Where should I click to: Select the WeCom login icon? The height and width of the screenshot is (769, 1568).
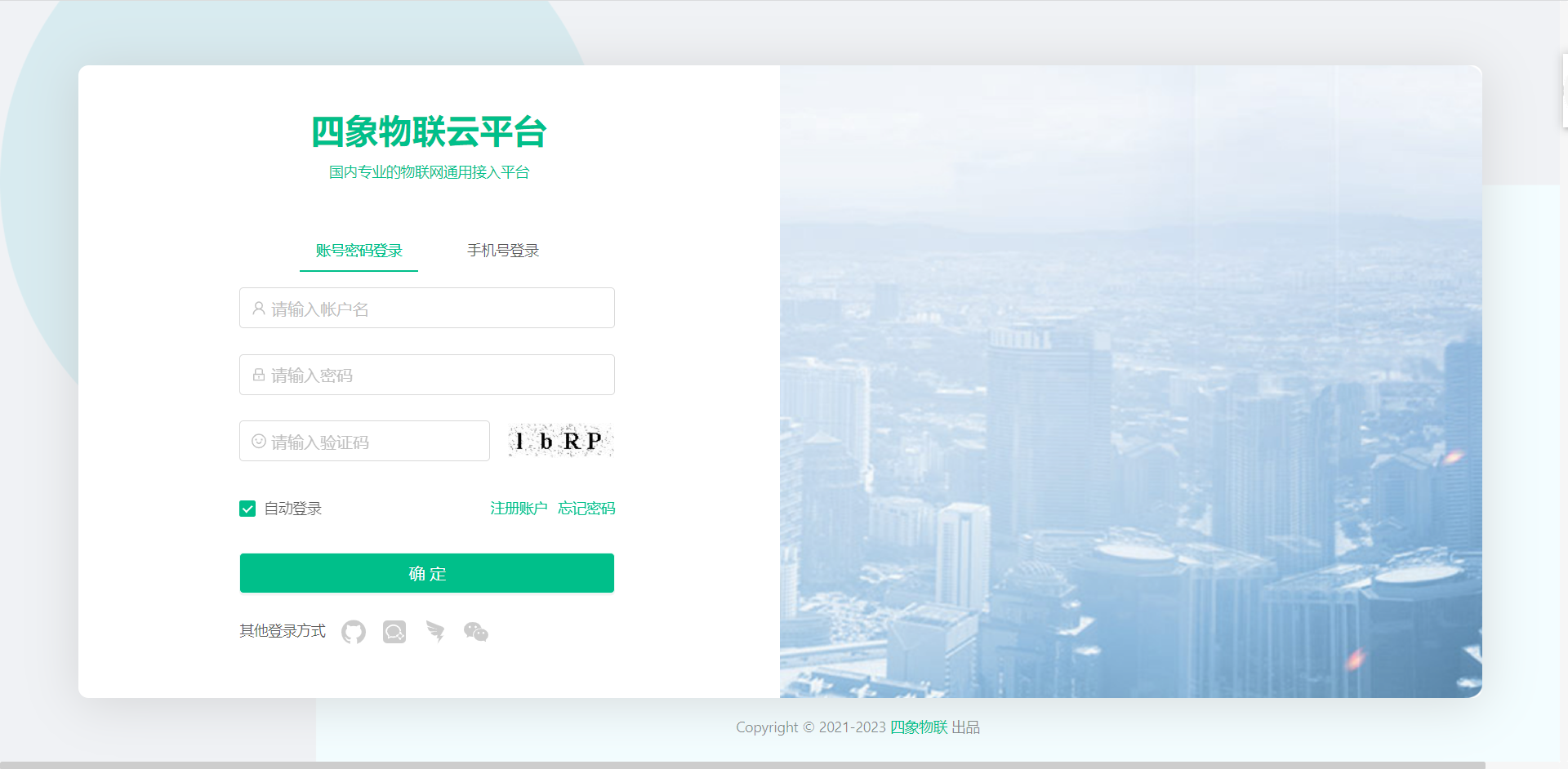[x=394, y=631]
